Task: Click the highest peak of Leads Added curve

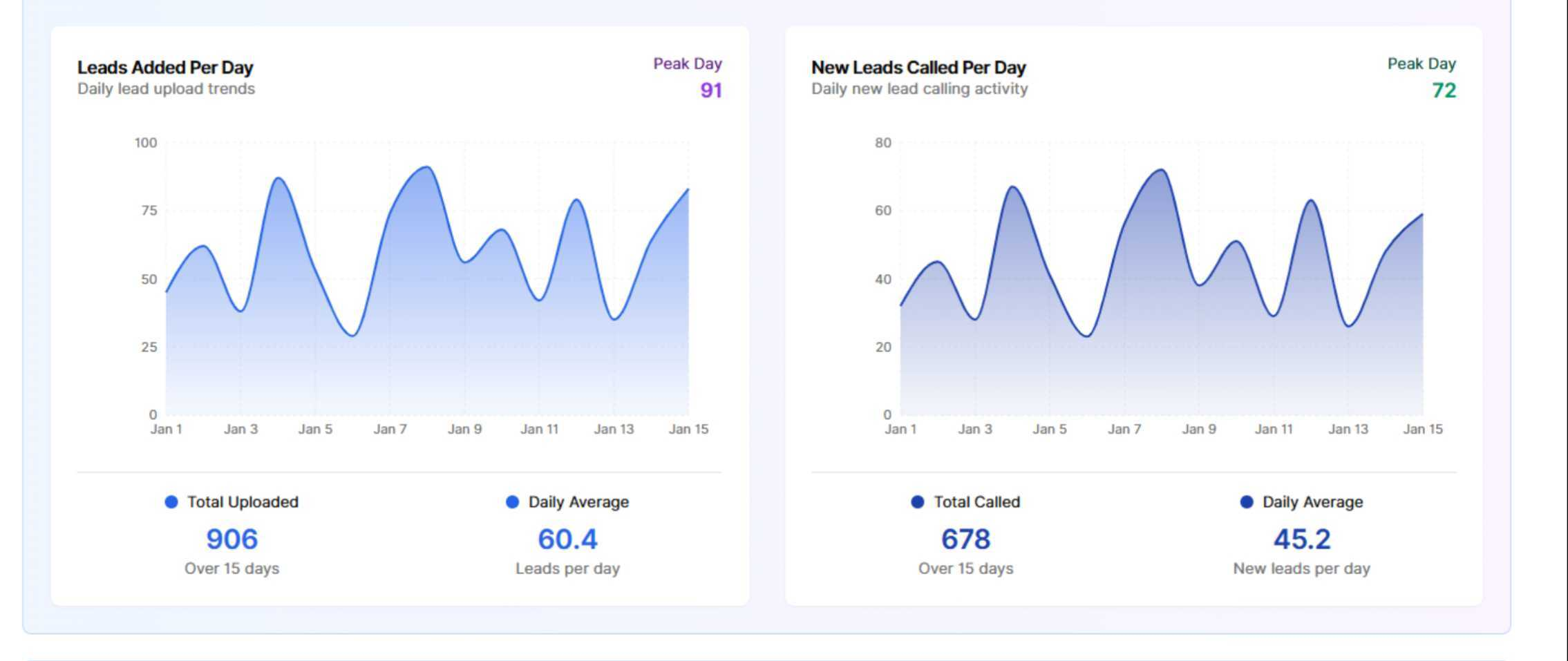Action: point(427,167)
